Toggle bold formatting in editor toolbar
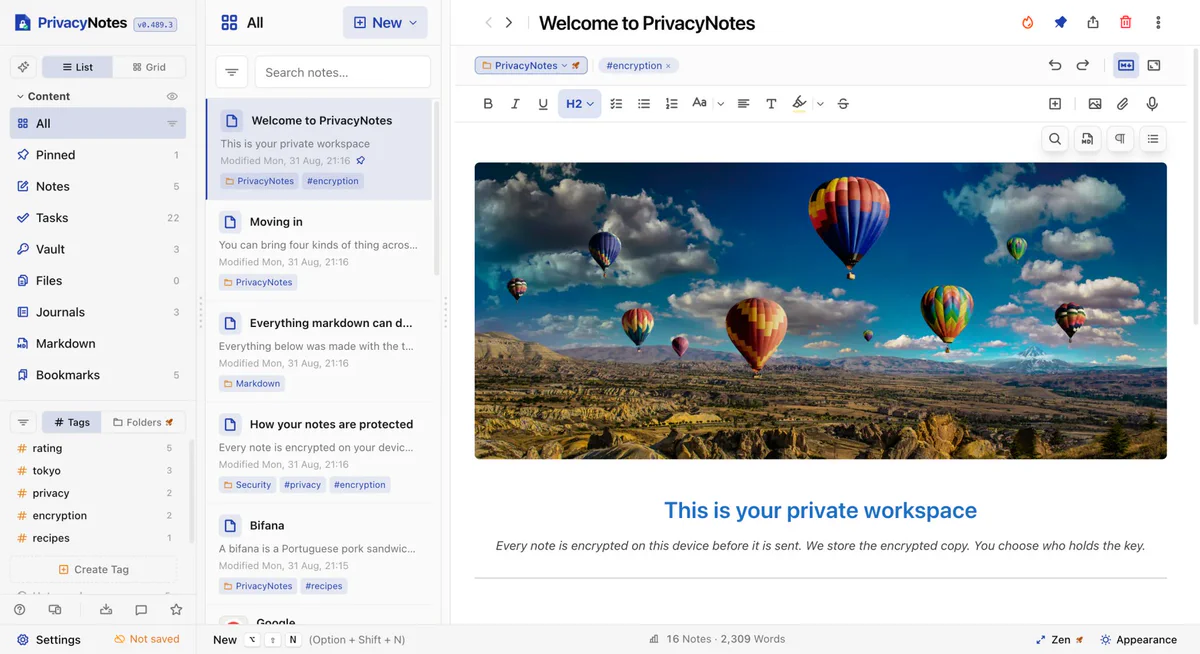Viewport: 1200px width, 654px height. tap(488, 104)
